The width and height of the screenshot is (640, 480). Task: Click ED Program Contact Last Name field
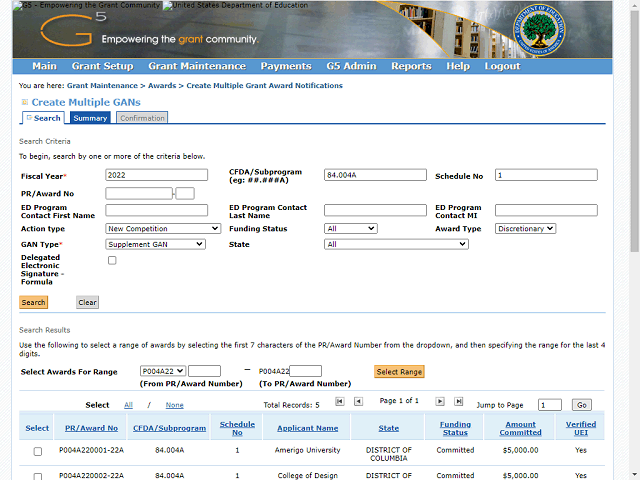click(375, 210)
